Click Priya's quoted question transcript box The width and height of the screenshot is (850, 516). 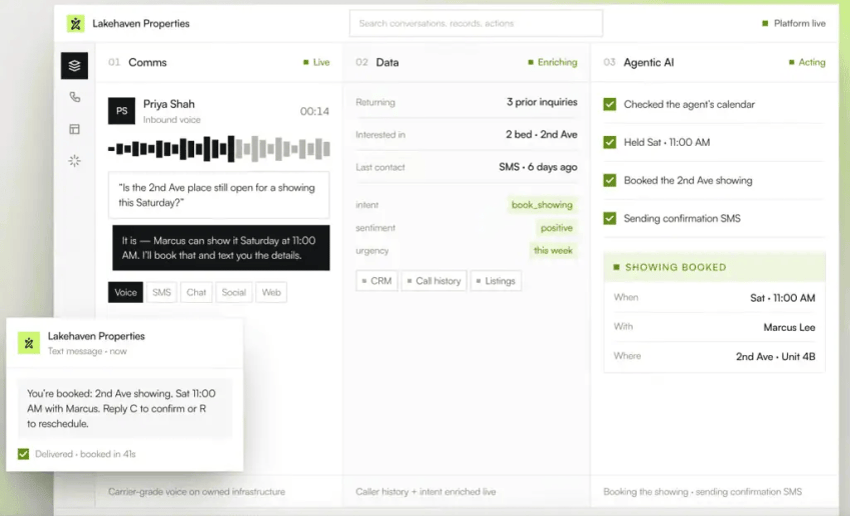pos(219,195)
